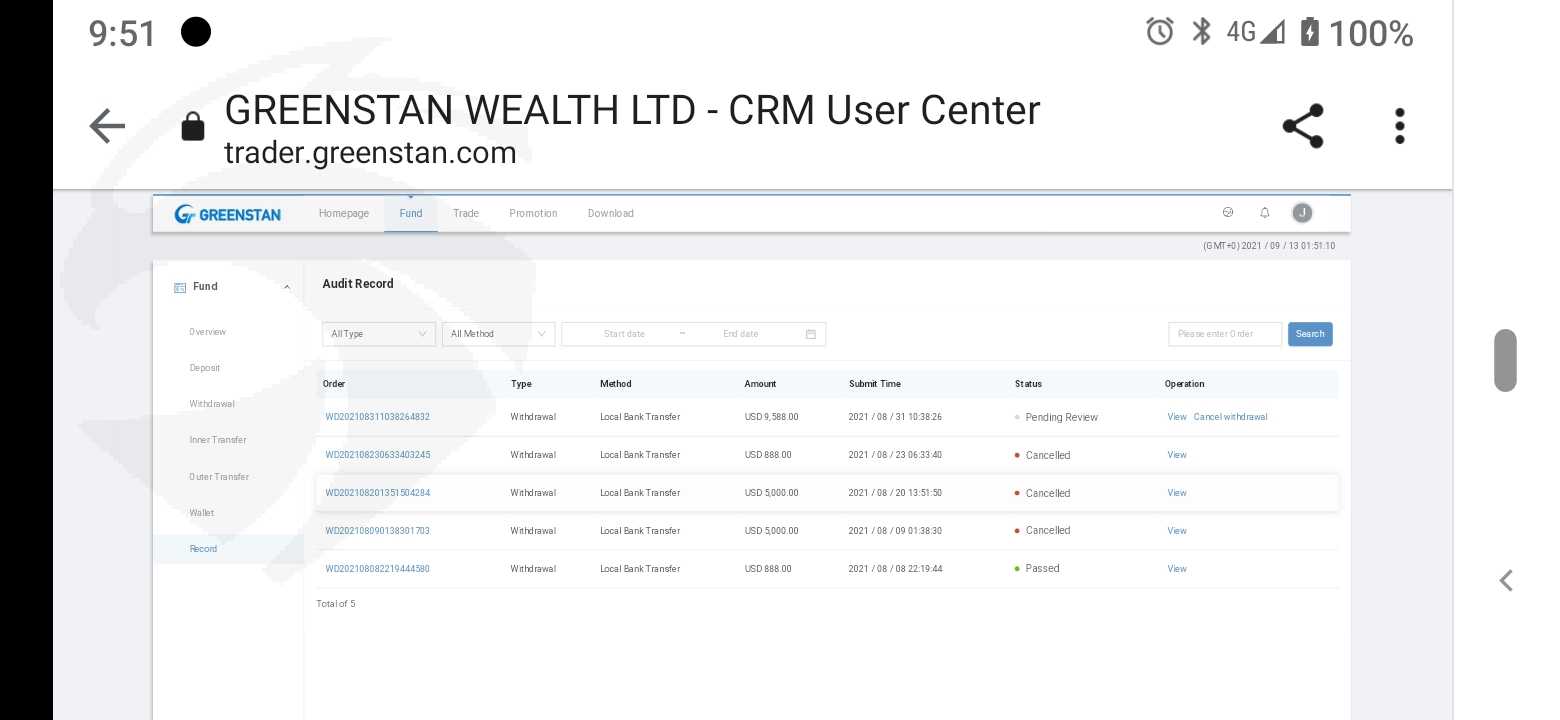
Task: Open the support smiley icon
Action: [1228, 212]
